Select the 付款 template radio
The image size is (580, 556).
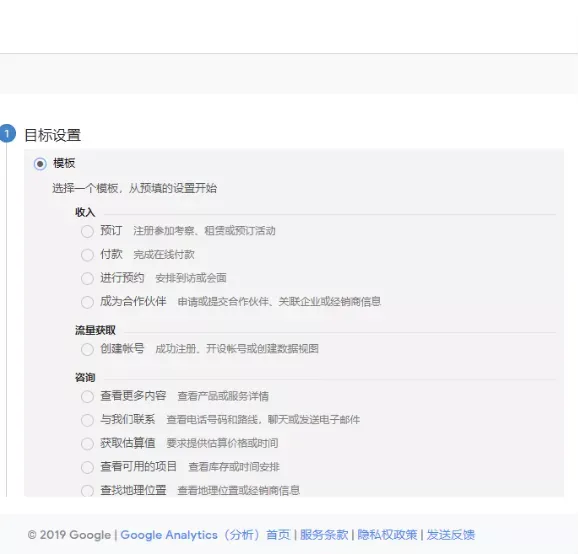click(x=87, y=255)
